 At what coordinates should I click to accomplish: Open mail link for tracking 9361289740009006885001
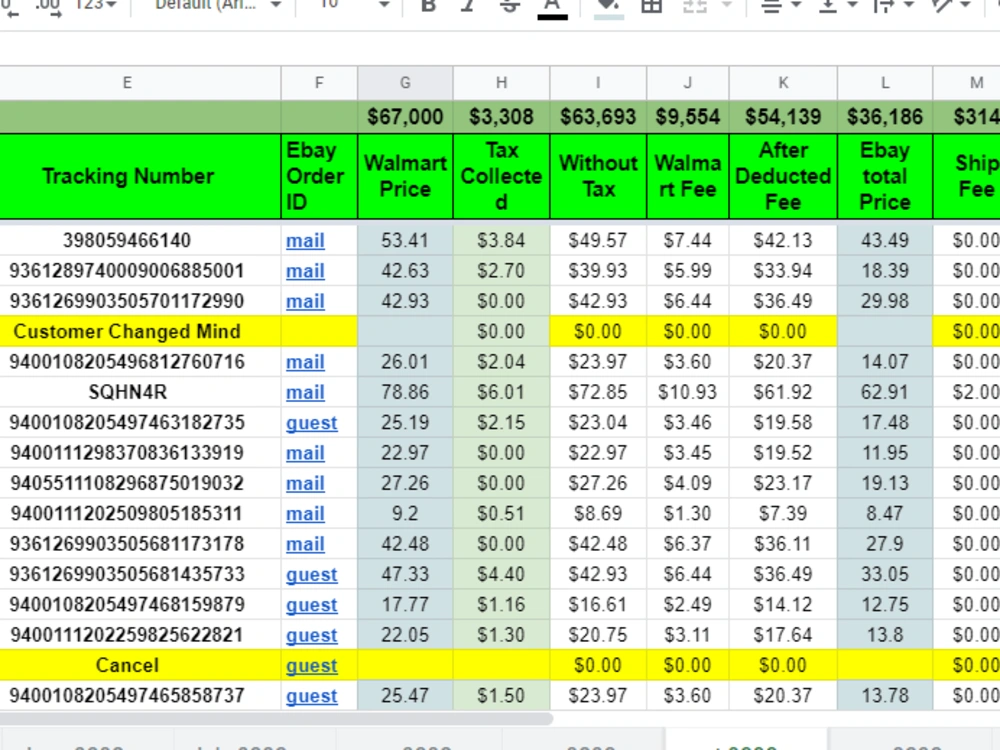[x=305, y=271]
